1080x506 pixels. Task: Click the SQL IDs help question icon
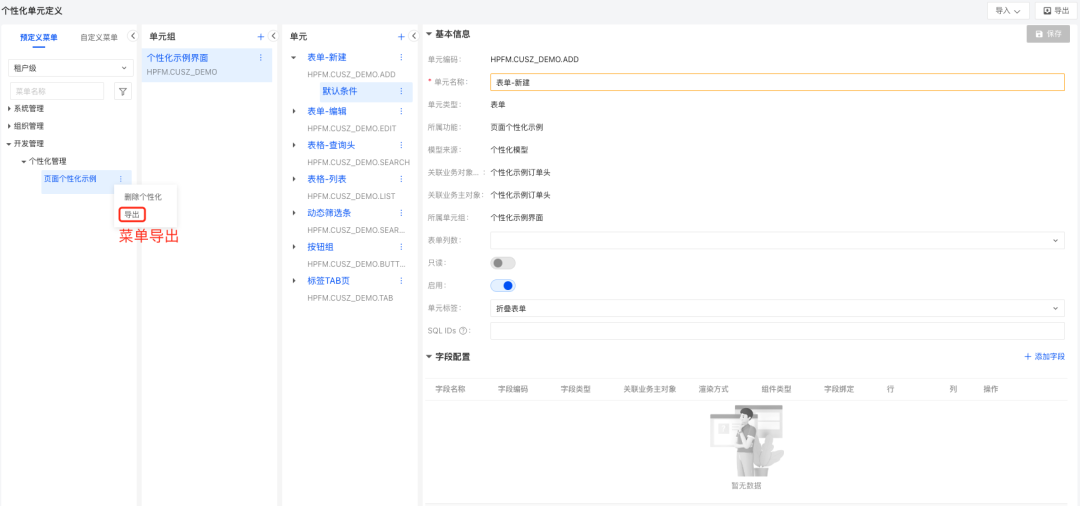tap(464, 330)
